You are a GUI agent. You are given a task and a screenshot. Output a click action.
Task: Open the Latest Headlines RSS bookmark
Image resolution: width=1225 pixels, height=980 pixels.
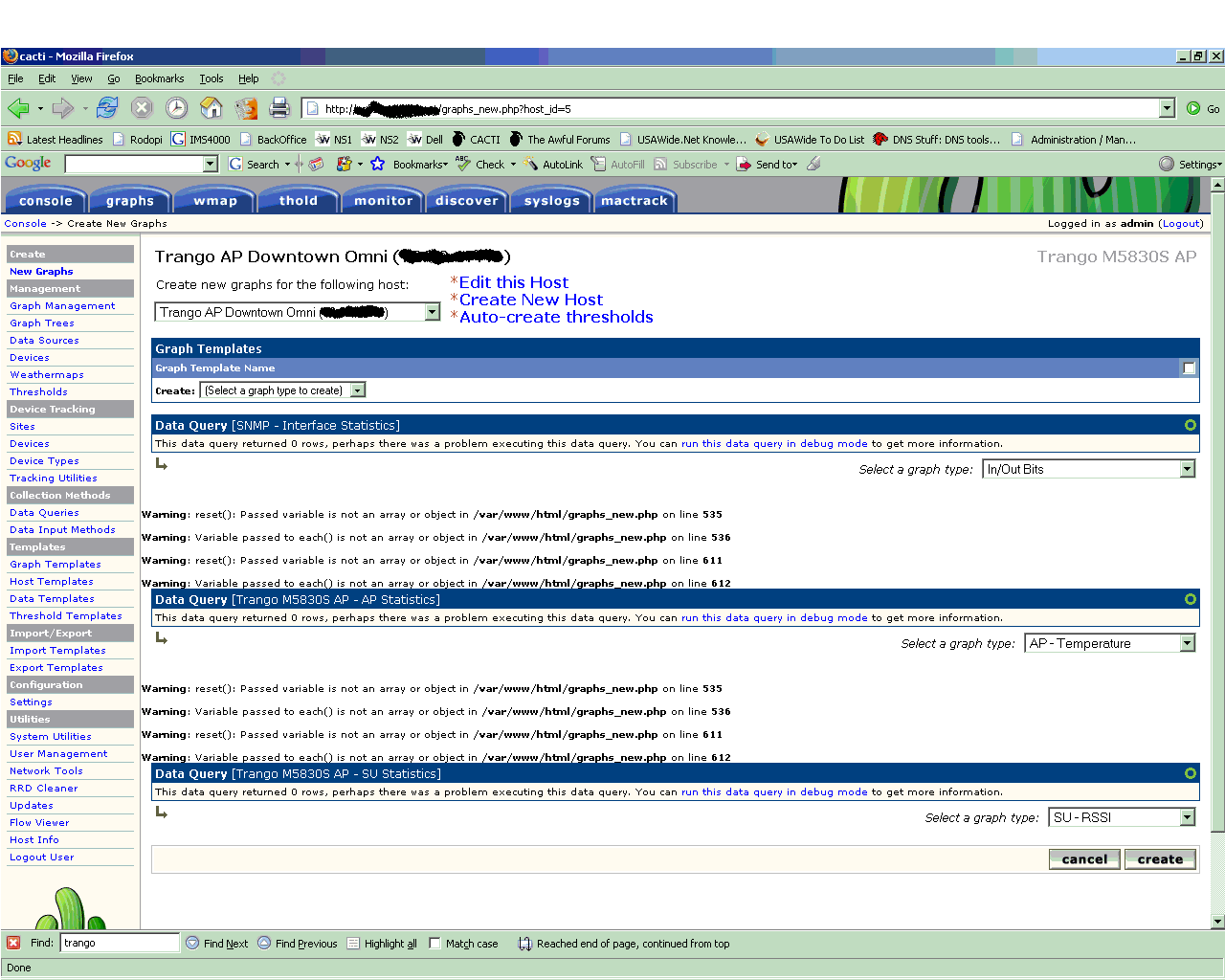click(x=56, y=139)
